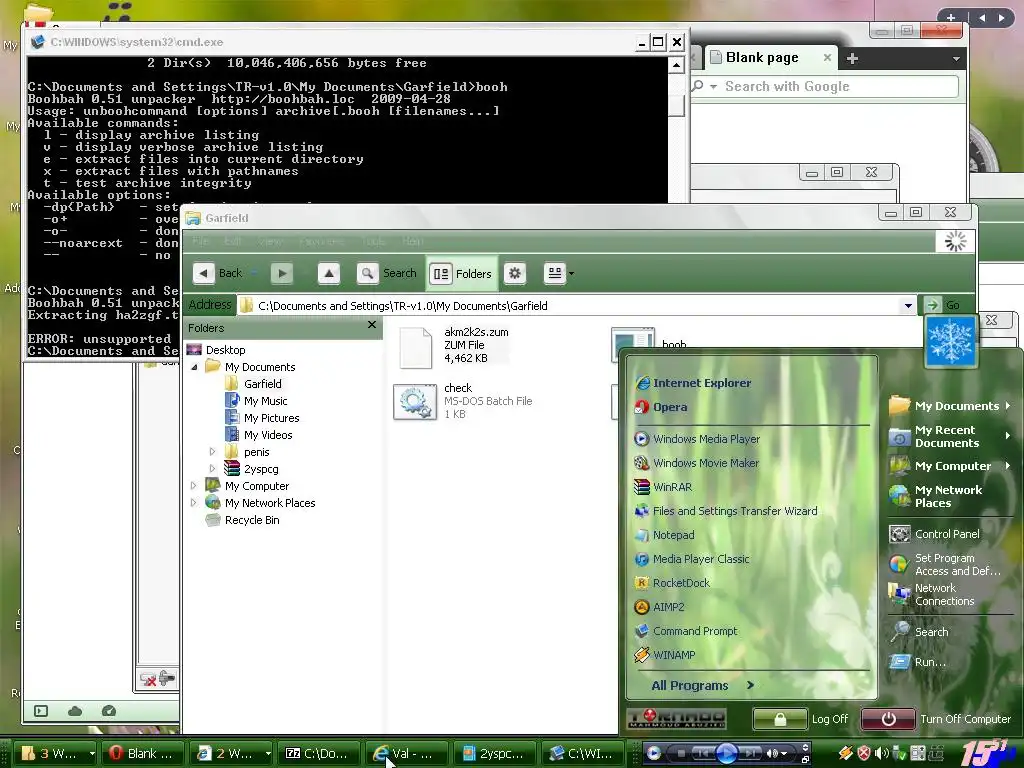Open WinRAR from the Start menu
Screen dimensions: 1024x768
pyautogui.click(x=663, y=487)
